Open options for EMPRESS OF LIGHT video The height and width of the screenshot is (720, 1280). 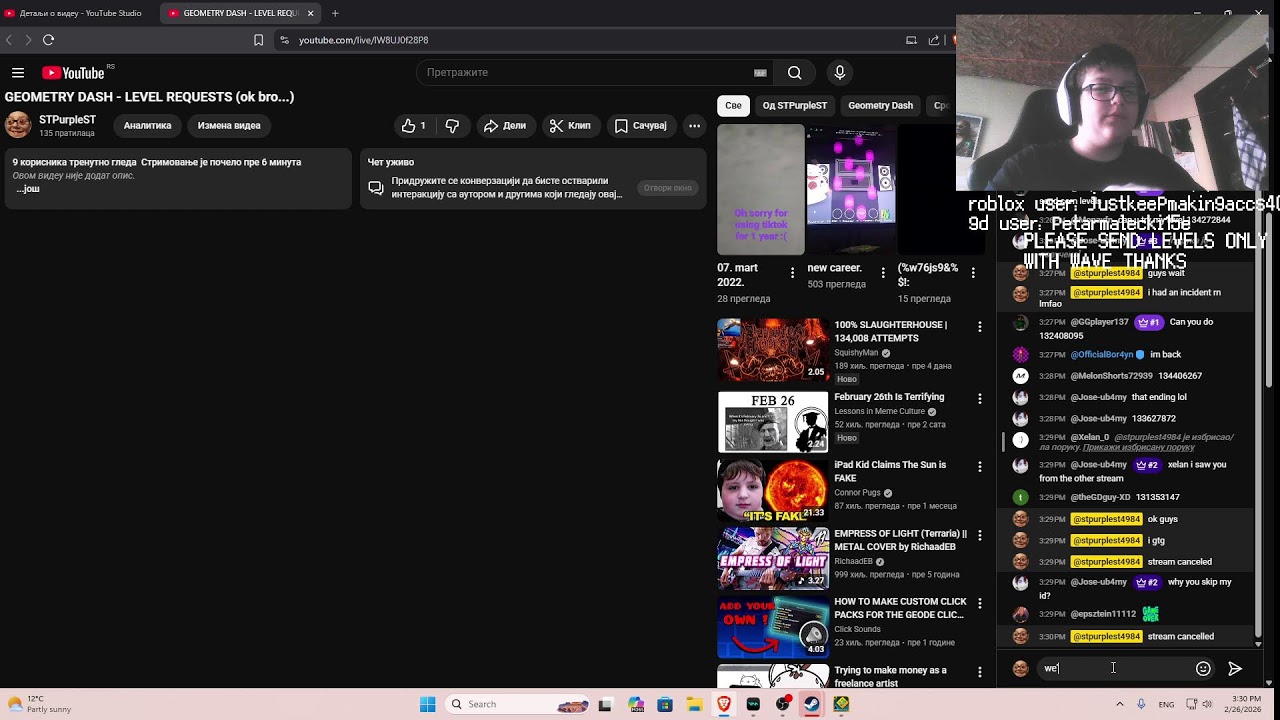pyautogui.click(x=979, y=536)
